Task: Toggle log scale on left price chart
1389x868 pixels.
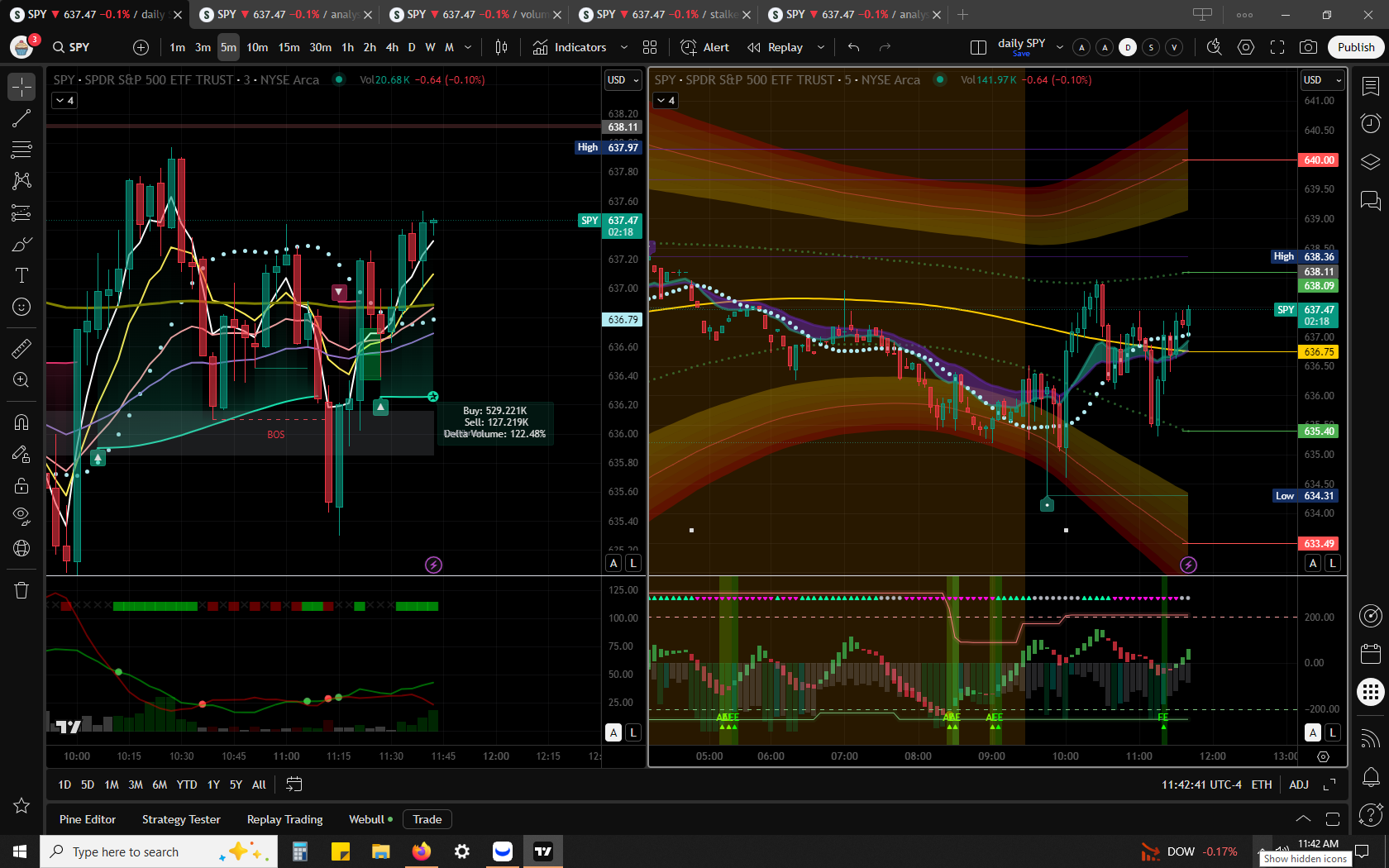Action: pos(633,563)
